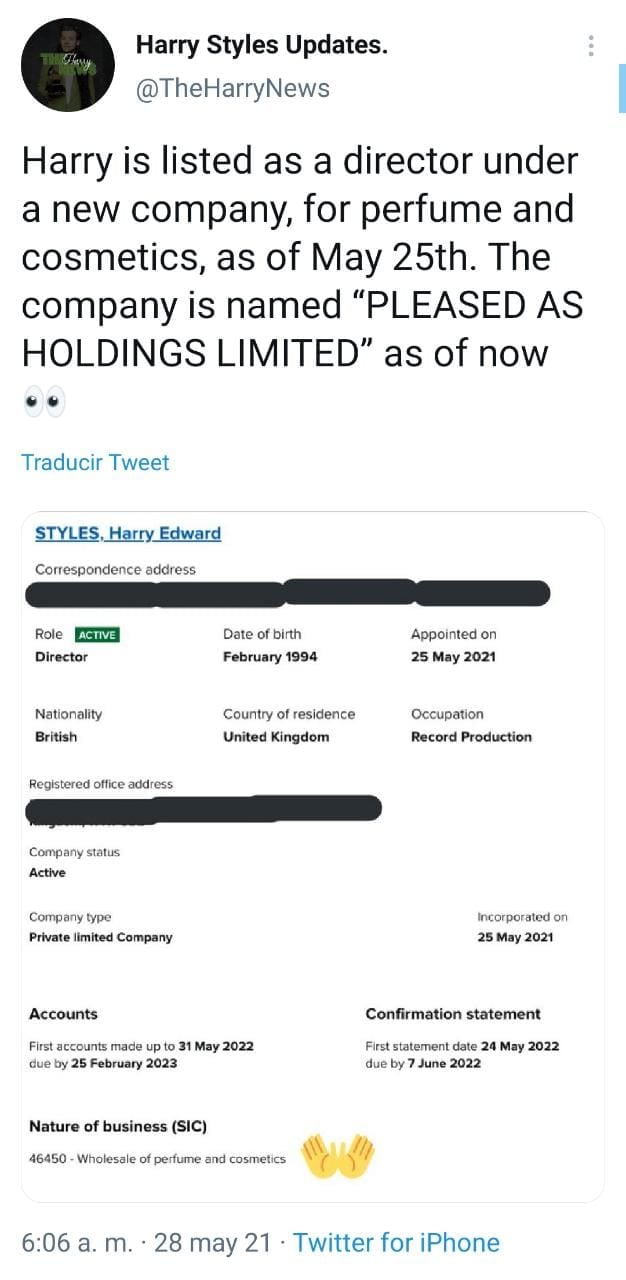Expand the Accounts section details
626x1280 pixels.
[63, 1013]
